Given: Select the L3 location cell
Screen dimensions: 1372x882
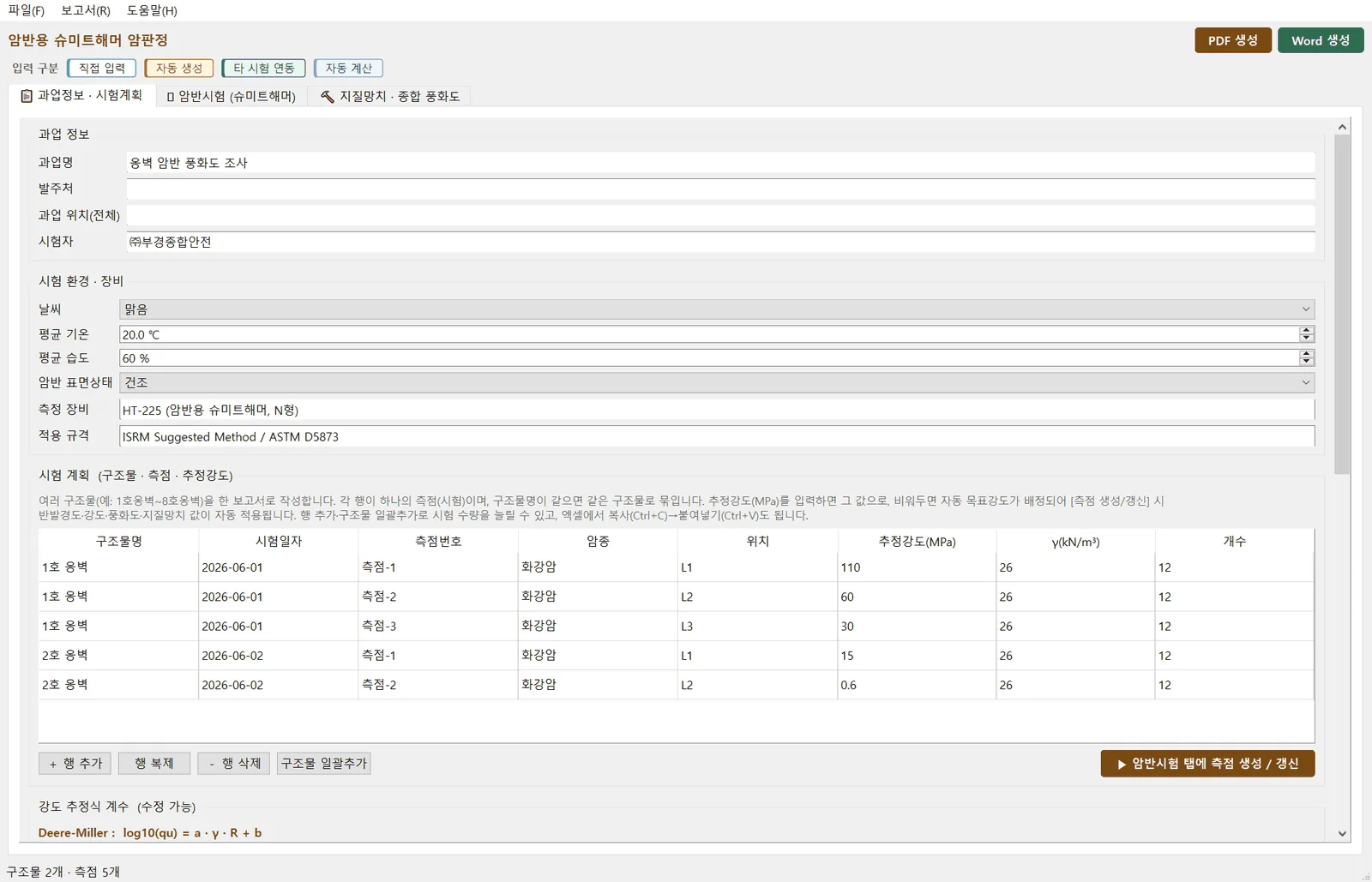Looking at the screenshot, I should coord(757,627).
